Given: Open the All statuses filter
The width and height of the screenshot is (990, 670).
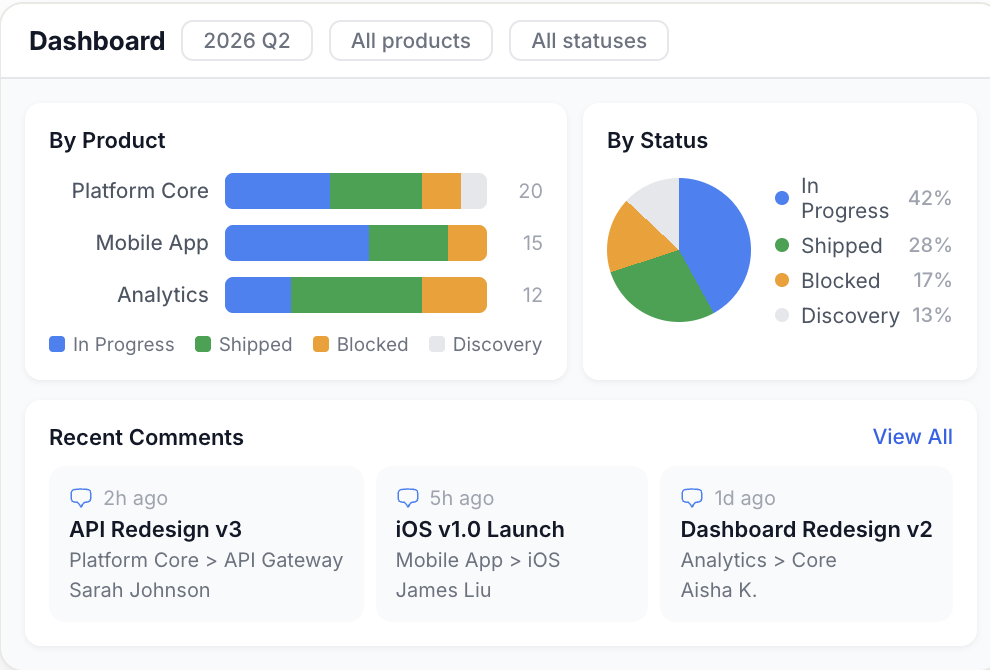Looking at the screenshot, I should (x=588, y=41).
